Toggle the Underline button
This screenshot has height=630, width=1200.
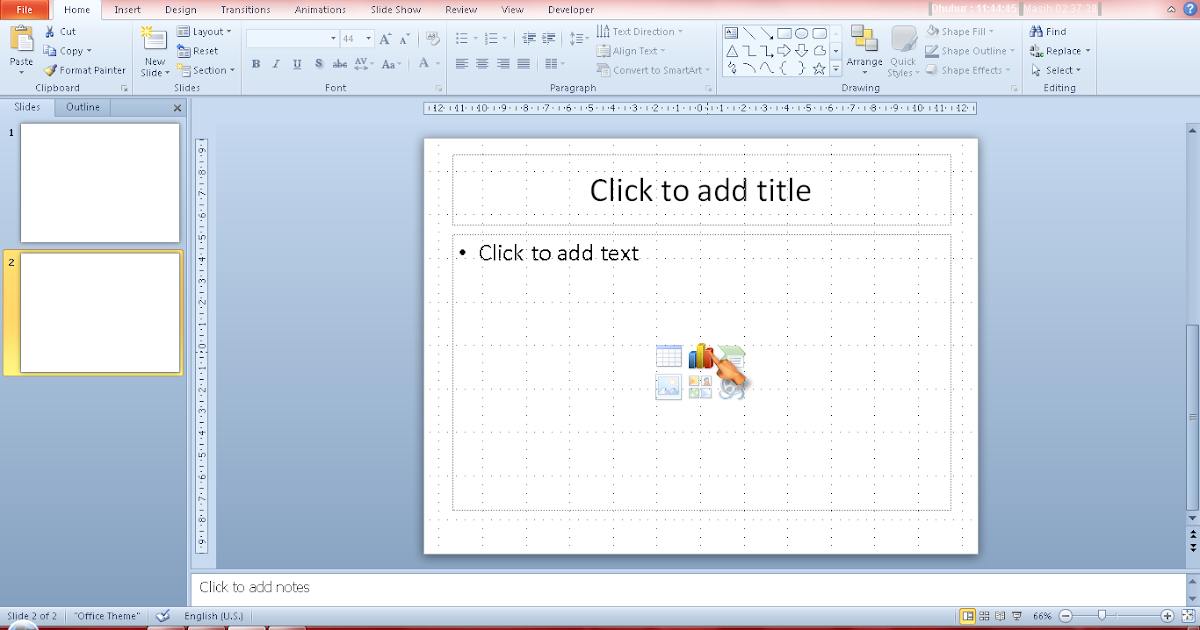point(297,63)
